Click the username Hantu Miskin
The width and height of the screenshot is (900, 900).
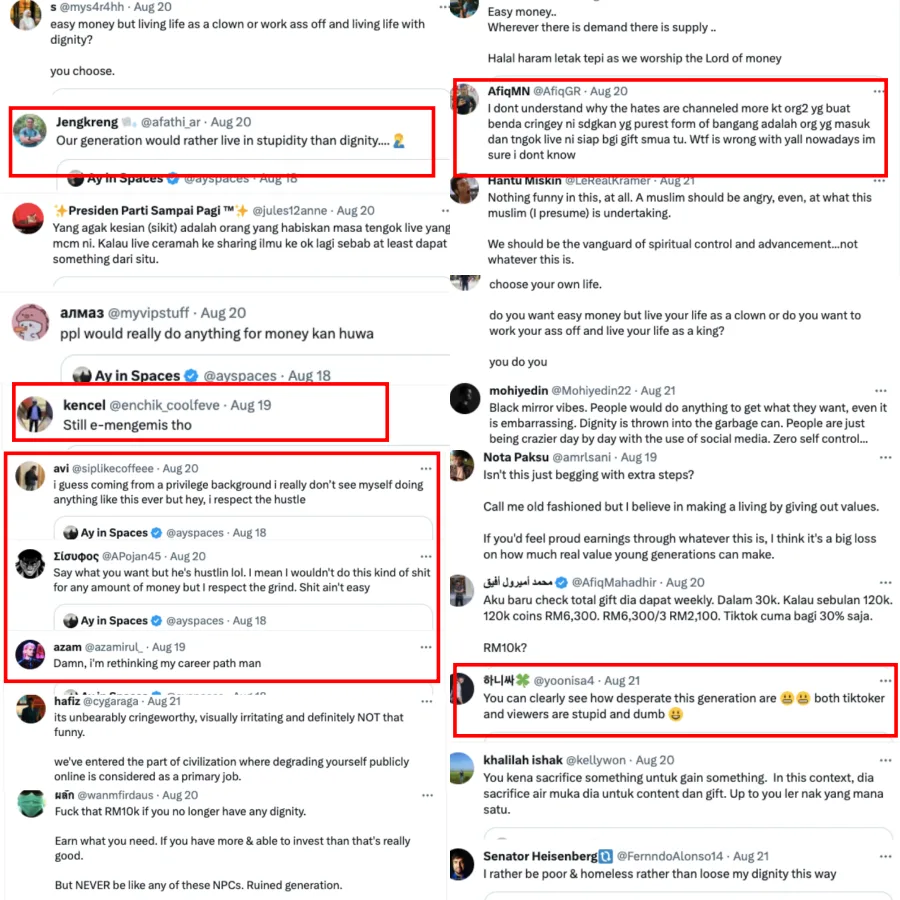click(x=524, y=180)
